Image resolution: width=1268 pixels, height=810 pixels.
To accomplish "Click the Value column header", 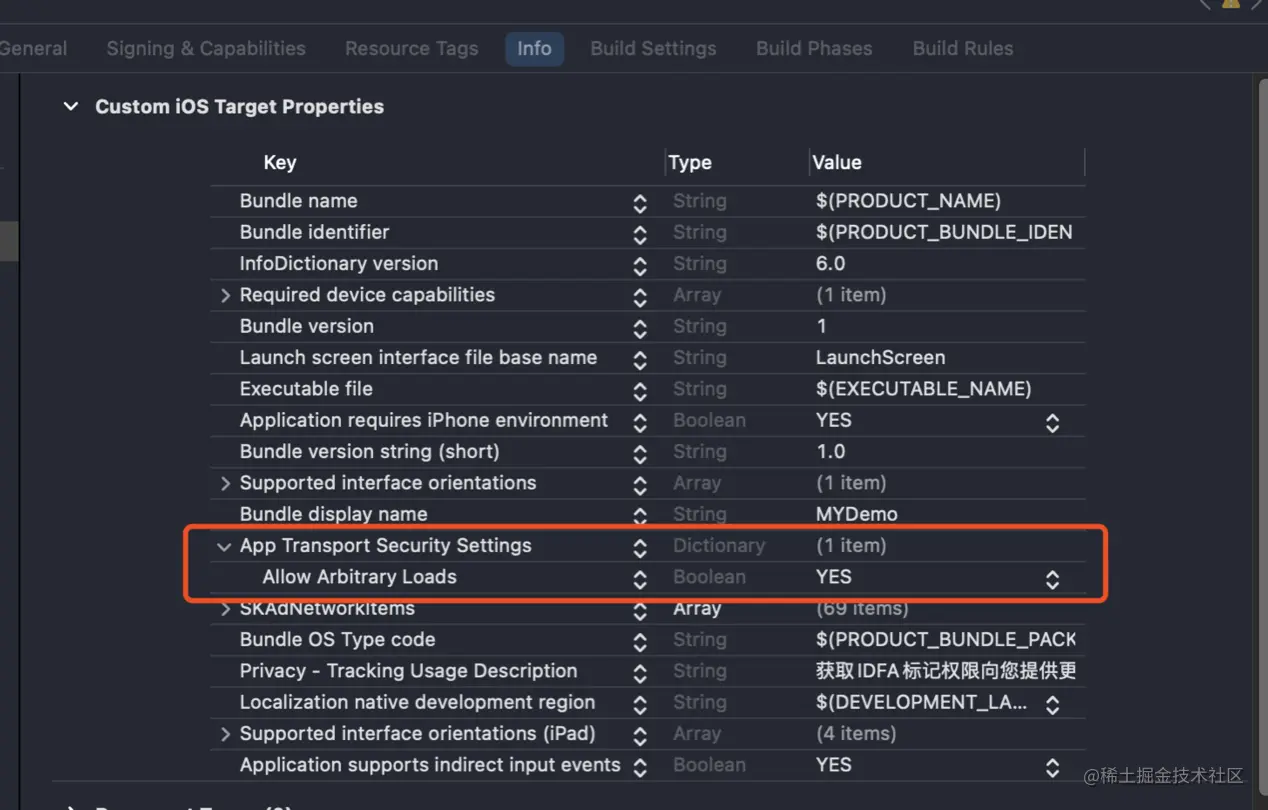I will coord(837,162).
